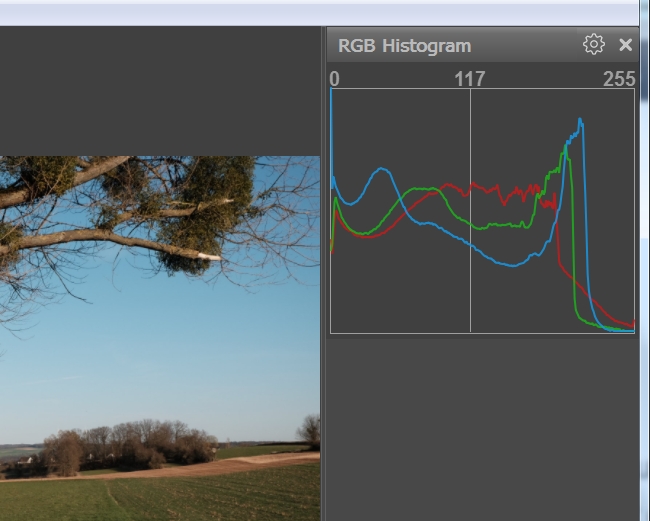The width and height of the screenshot is (650, 521).
Task: Click the RGB Histogram panel title
Action: (405, 46)
